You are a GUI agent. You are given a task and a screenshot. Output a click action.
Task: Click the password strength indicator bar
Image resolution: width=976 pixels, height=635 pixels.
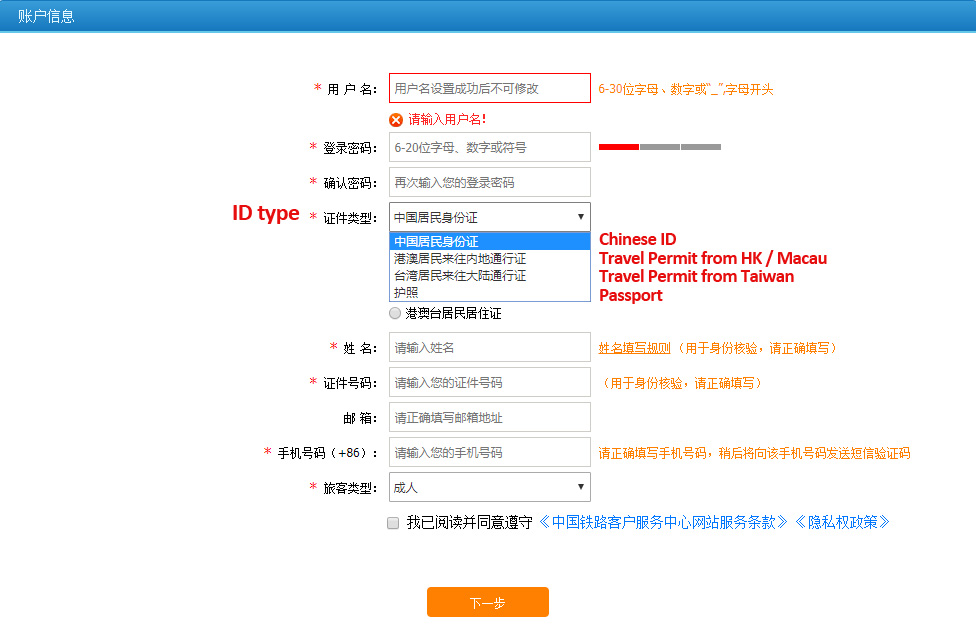pos(660,146)
